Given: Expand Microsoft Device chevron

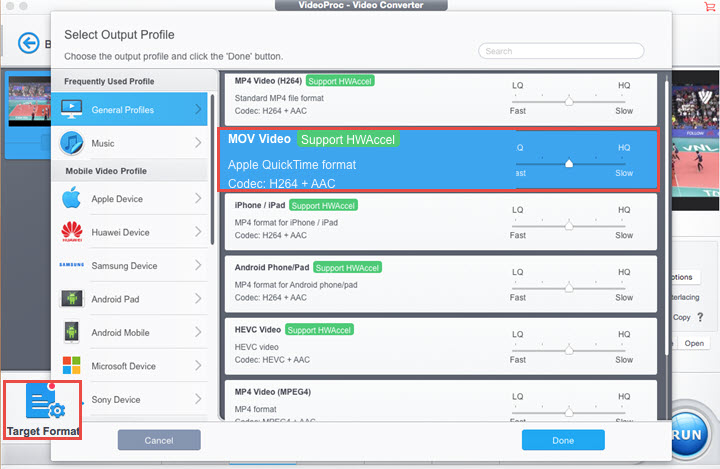Looking at the screenshot, I should click(198, 365).
